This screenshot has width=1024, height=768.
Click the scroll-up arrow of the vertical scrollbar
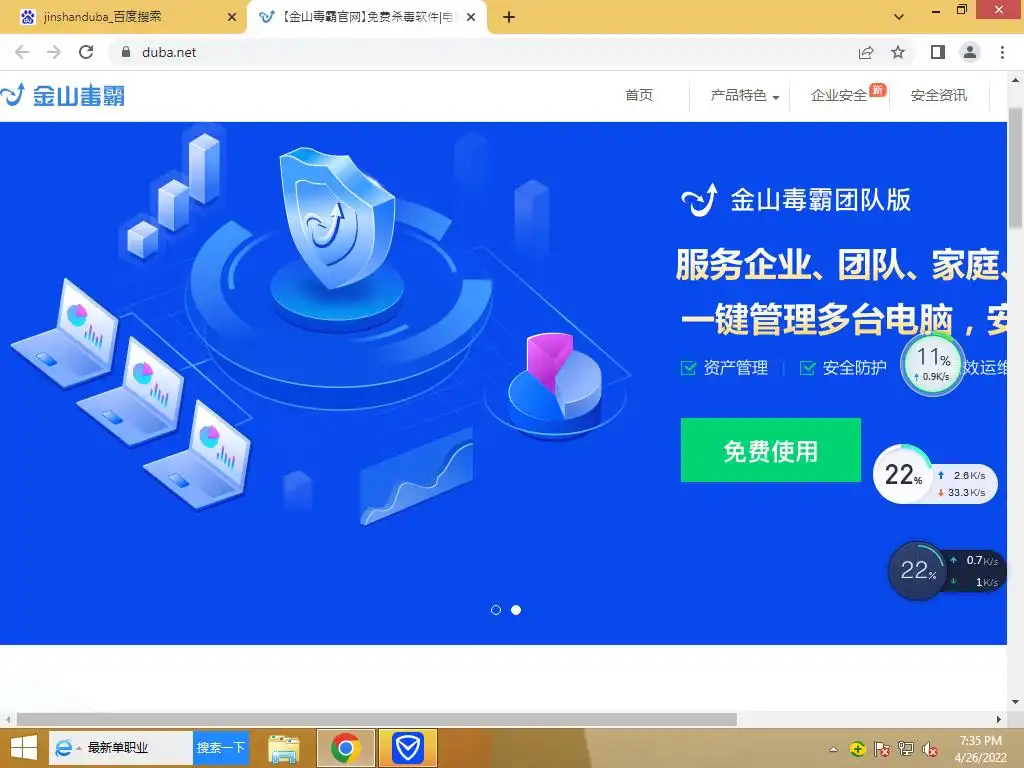click(1015, 80)
